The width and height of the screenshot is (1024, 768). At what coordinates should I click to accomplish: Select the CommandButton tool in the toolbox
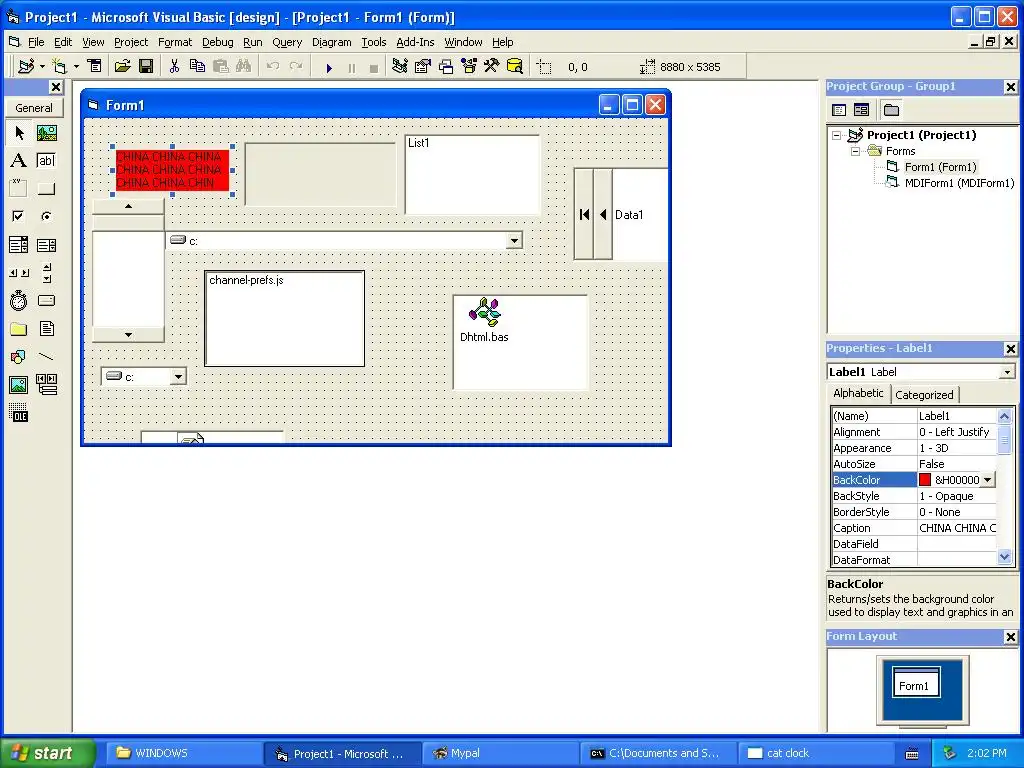point(46,189)
